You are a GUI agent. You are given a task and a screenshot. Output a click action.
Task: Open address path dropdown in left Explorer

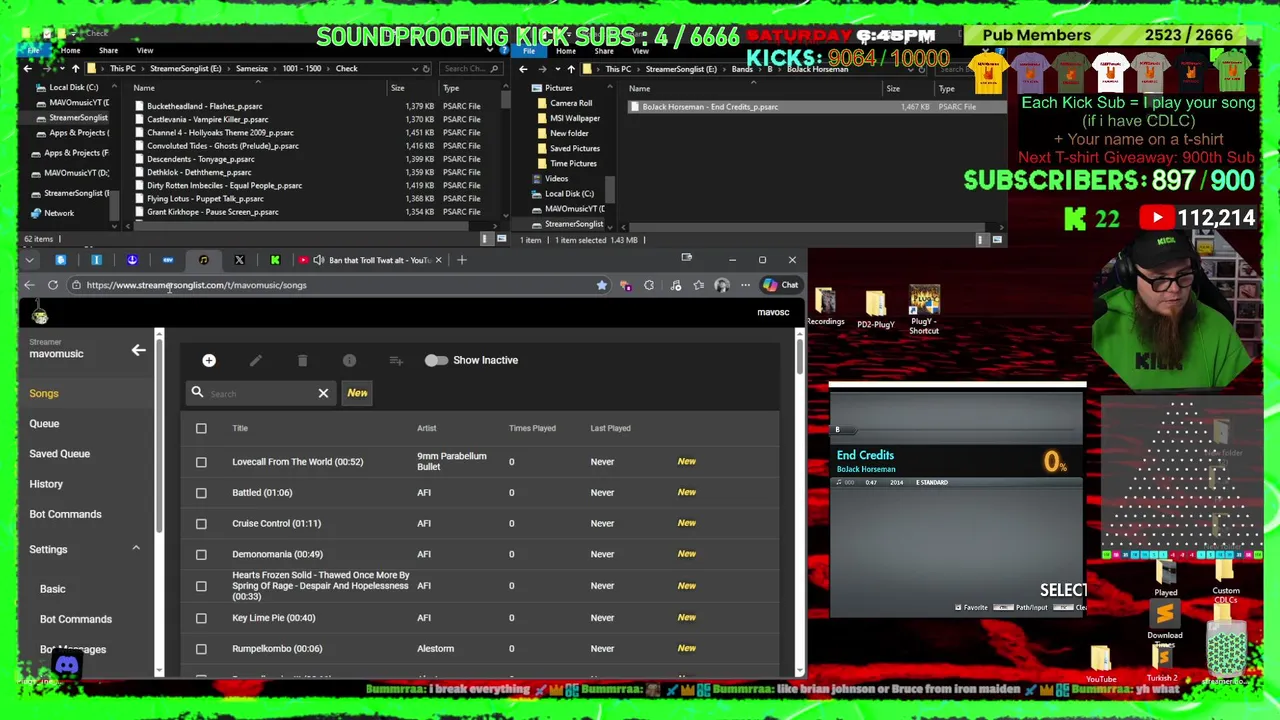click(x=413, y=69)
